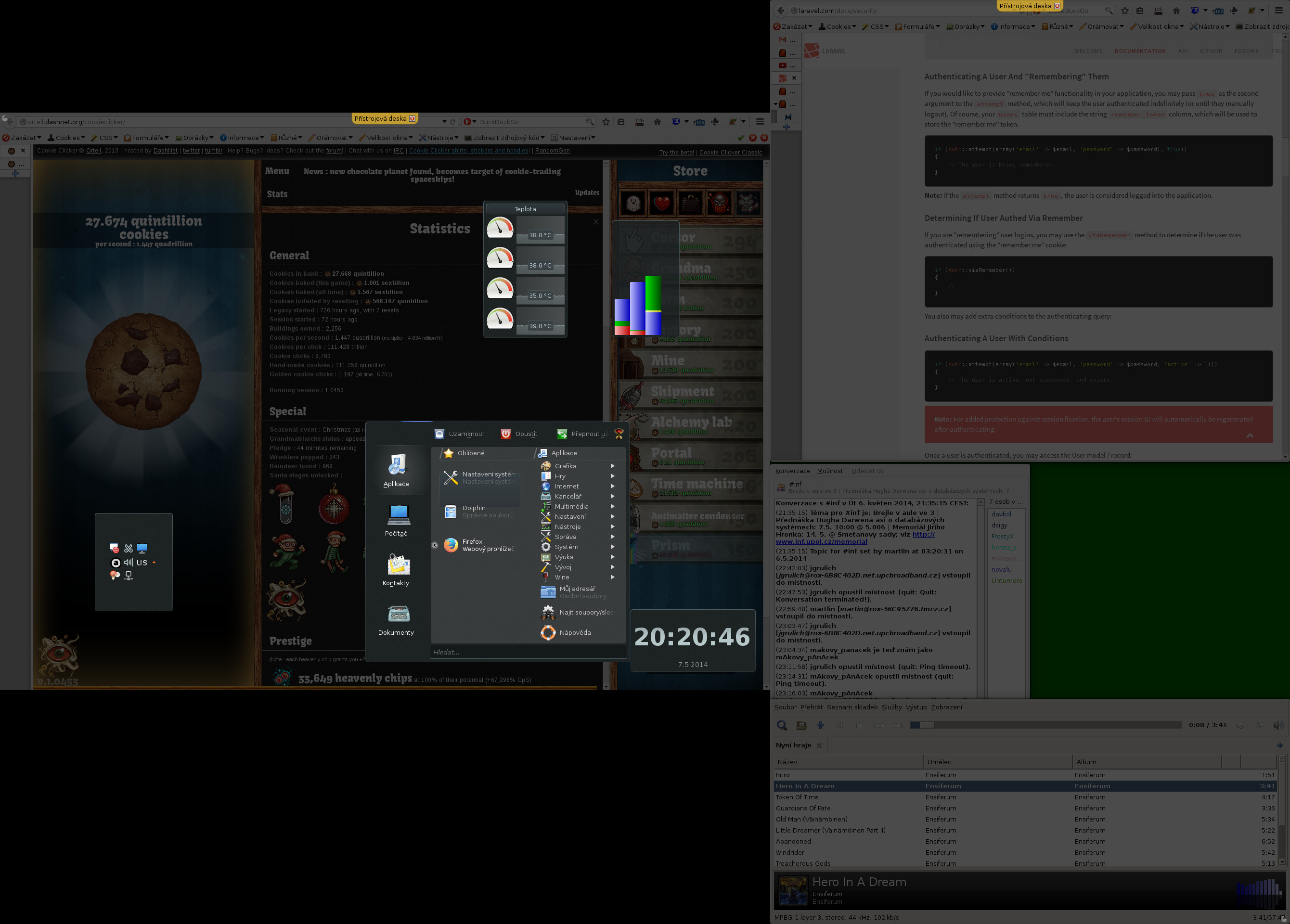
Task: Open the Cookies dropdown in Cookie Clicker browser toolbar
Action: (66, 138)
